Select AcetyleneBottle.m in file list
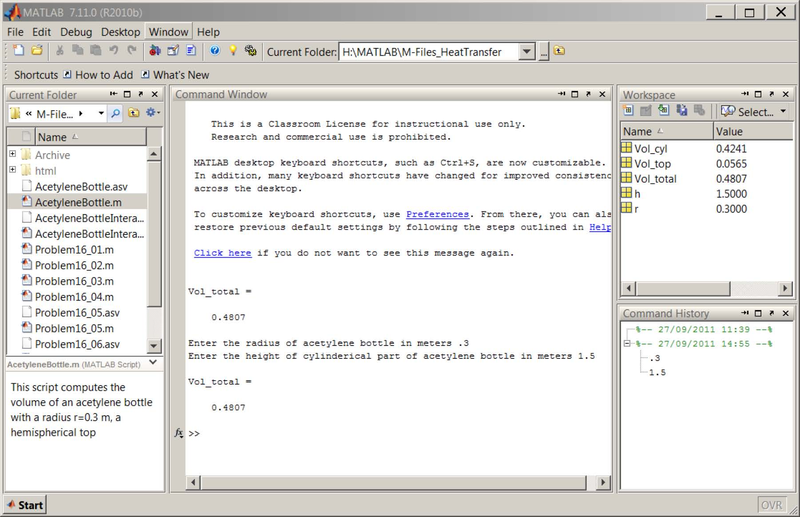The image size is (800, 517). (x=77, y=202)
